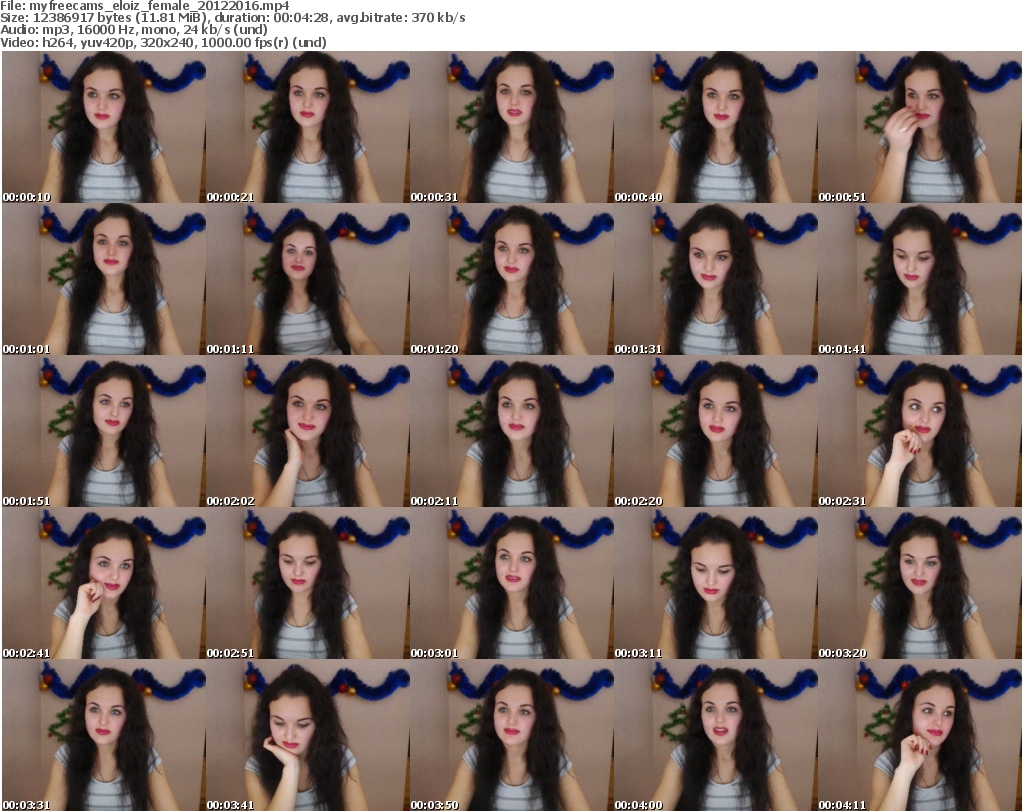Viewport: 1024px width, 811px height.
Task: Open the frame stamped 00:01:11
Action: click(x=308, y=279)
